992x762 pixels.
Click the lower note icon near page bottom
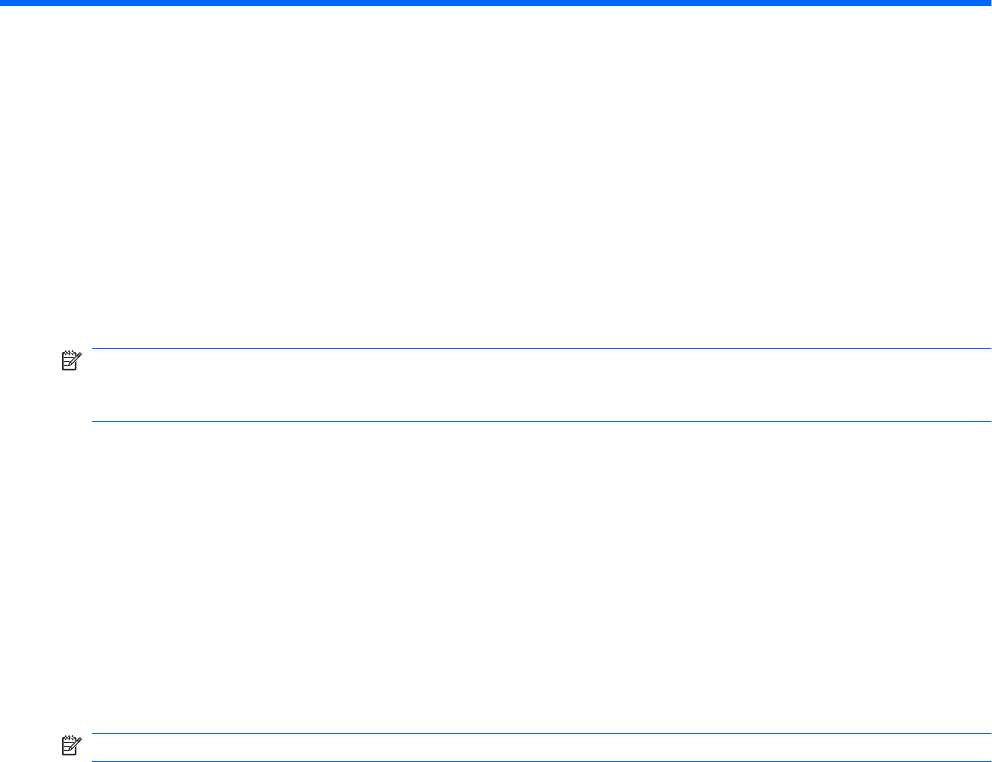(71, 743)
